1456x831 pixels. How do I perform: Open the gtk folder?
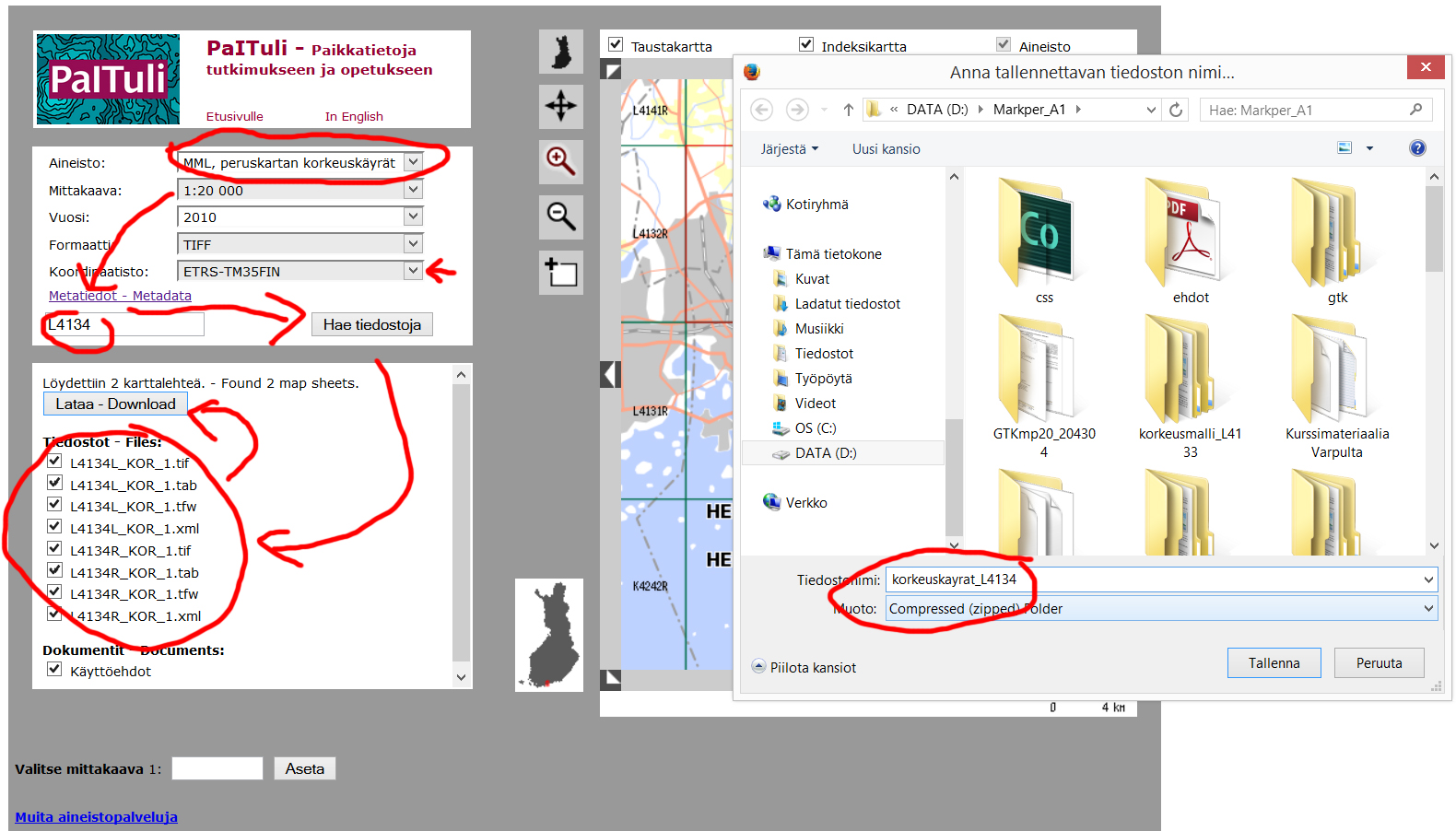(x=1337, y=241)
